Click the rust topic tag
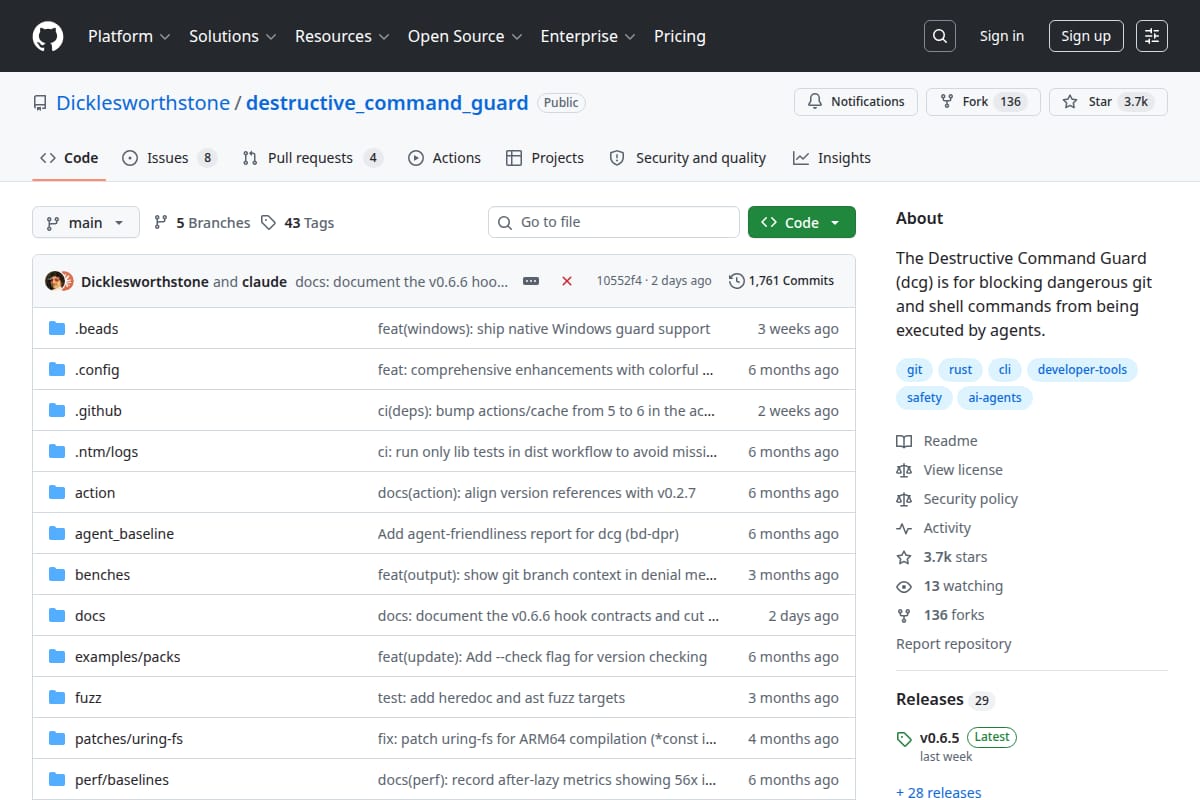The image size is (1200, 800). click(x=961, y=370)
